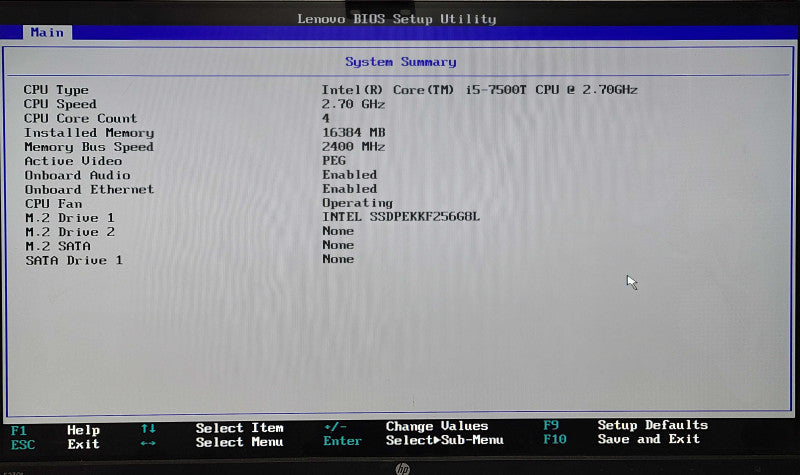Select the M.2 Drive 1 label

click(x=70, y=218)
